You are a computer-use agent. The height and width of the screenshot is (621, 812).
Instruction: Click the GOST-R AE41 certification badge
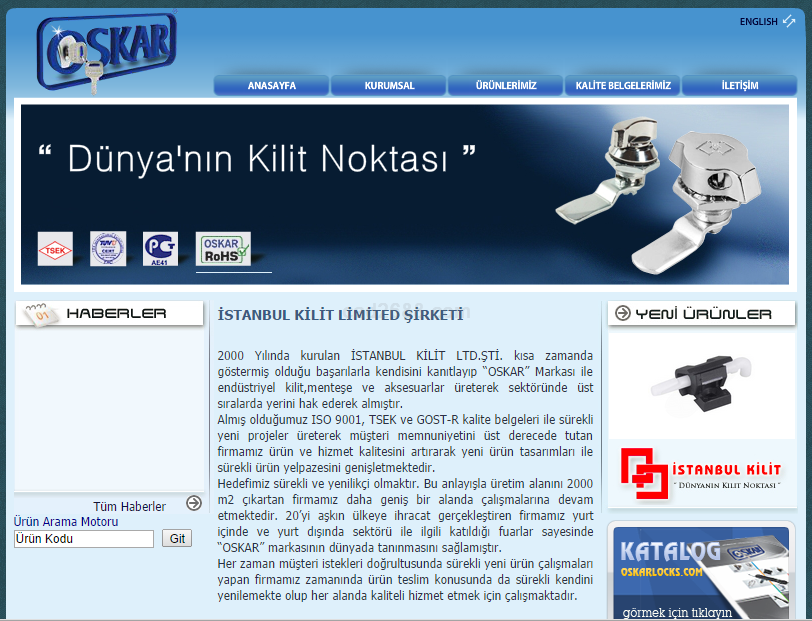160,249
